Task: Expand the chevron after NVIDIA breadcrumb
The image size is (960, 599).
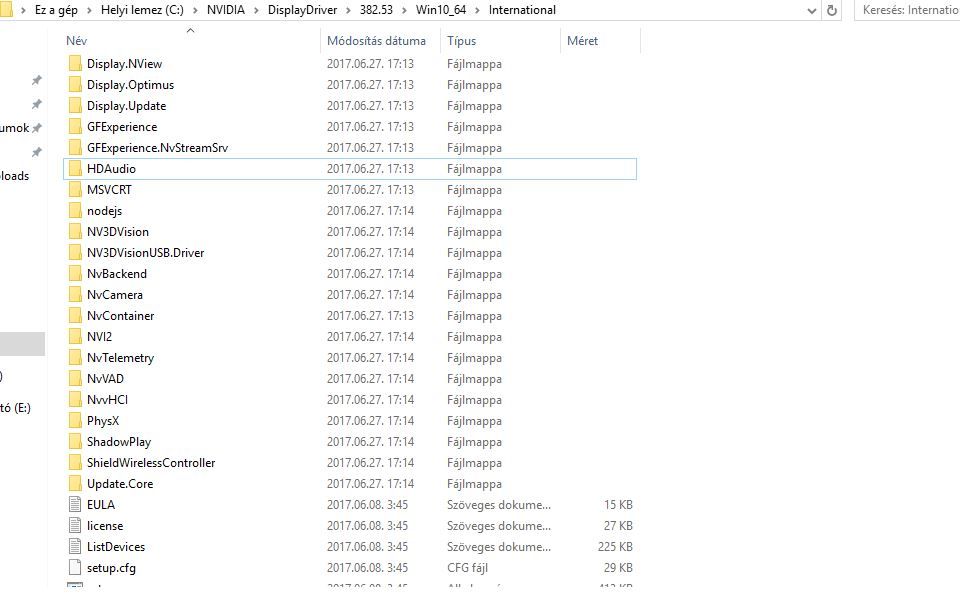Action: (x=256, y=10)
